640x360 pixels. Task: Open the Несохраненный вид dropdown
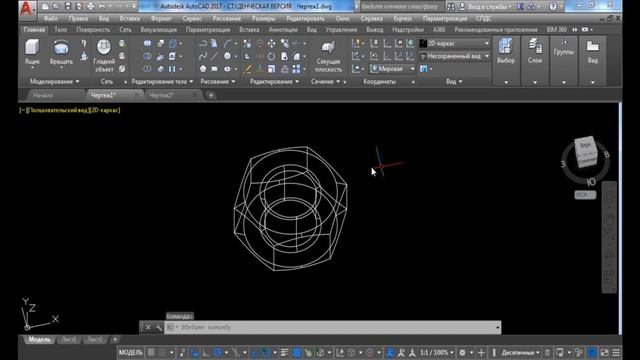pyautogui.click(x=454, y=56)
